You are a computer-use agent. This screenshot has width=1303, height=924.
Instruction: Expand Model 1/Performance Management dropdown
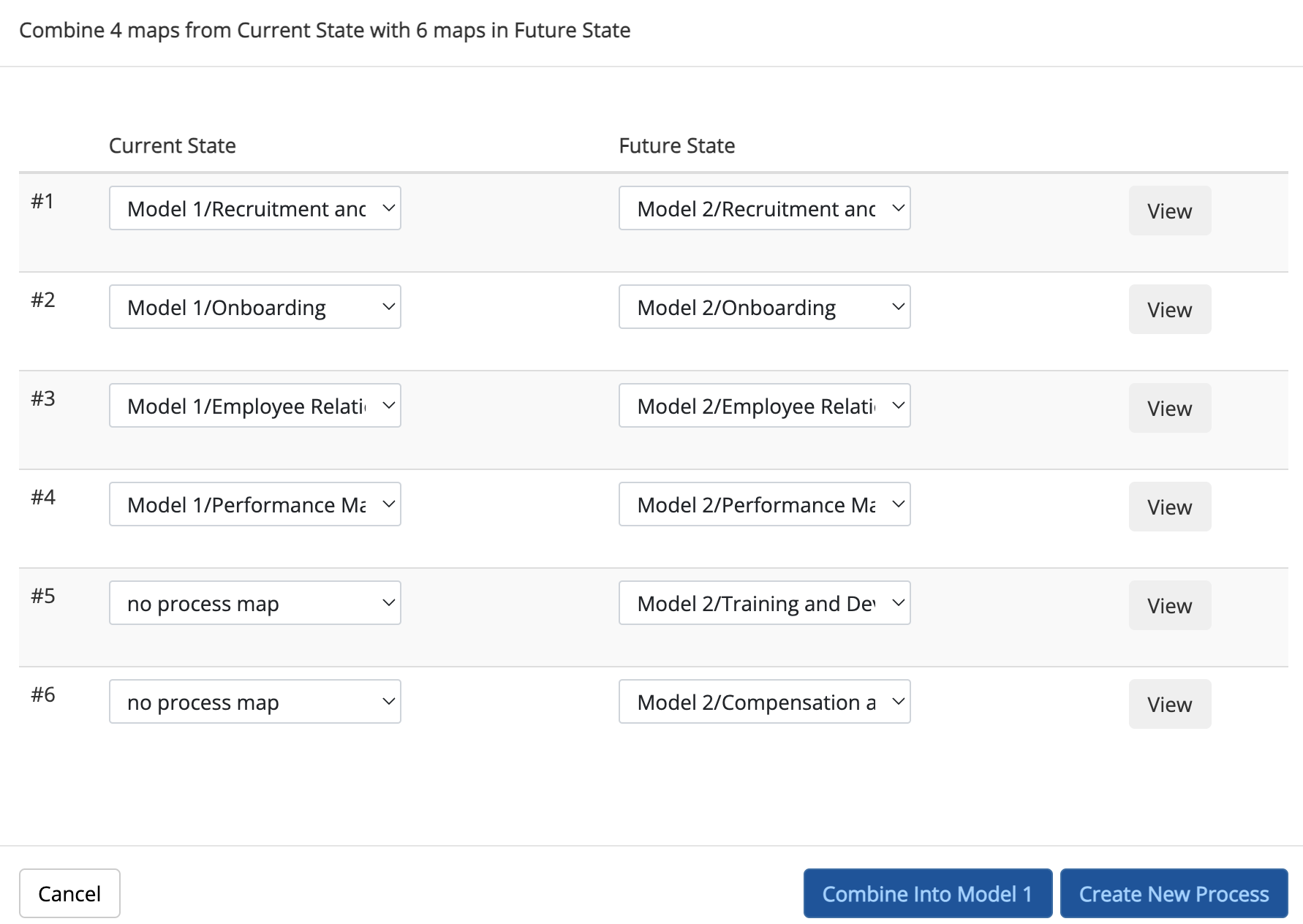click(254, 504)
